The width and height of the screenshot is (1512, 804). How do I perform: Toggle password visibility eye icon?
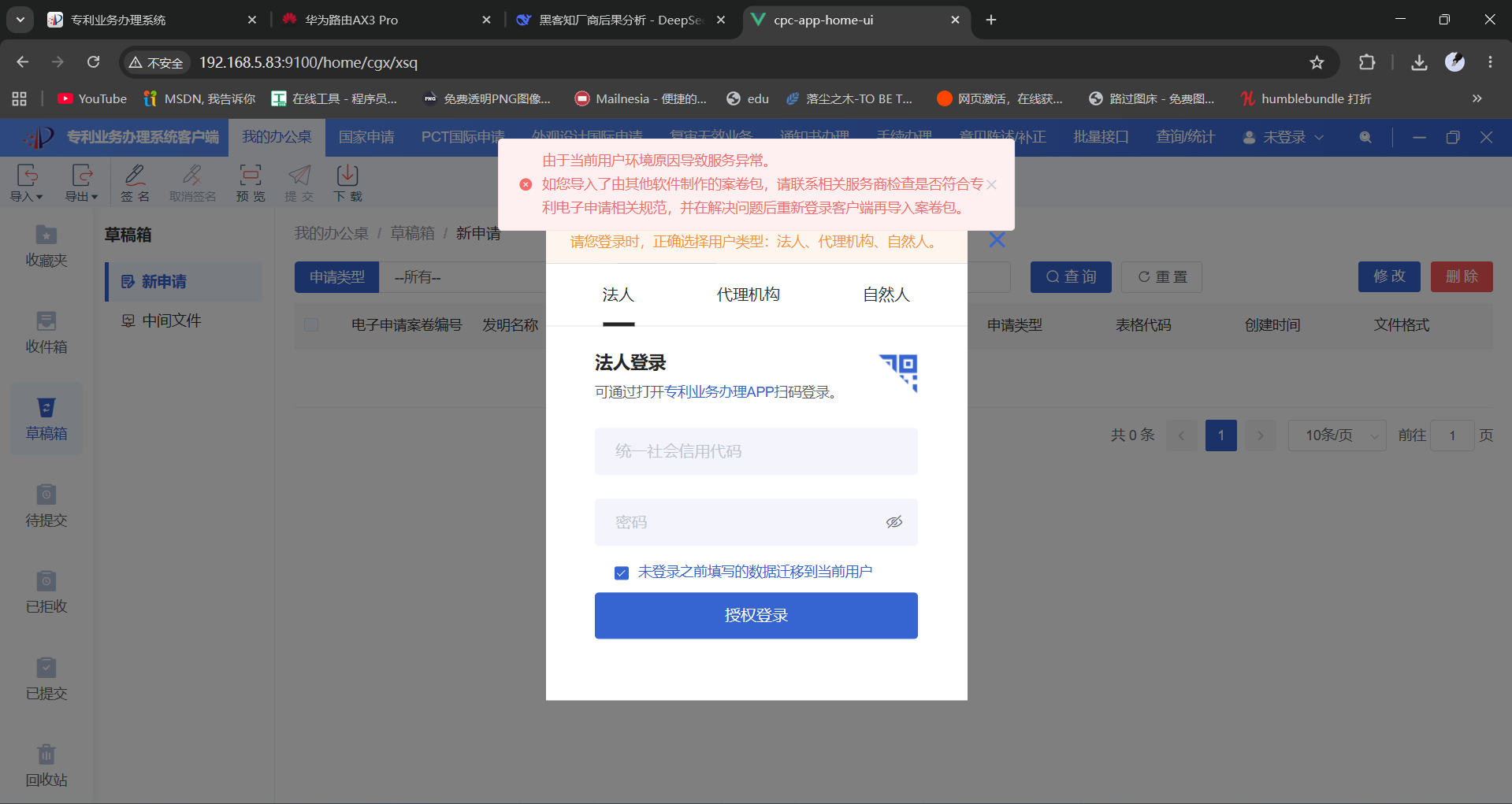[x=894, y=522]
